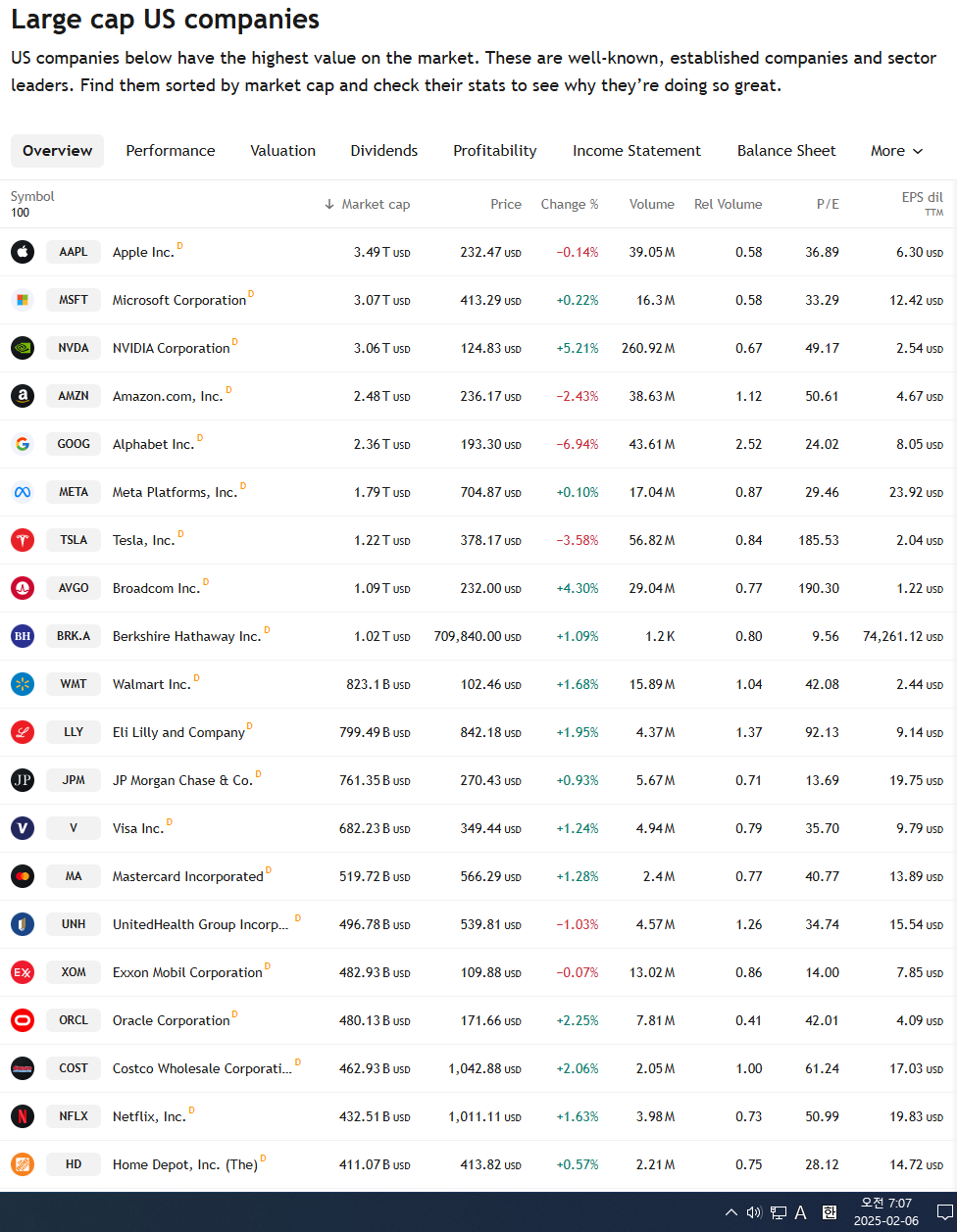The height and width of the screenshot is (1232, 957).
Task: Expand the More tabs dropdown
Action: pyautogui.click(x=897, y=151)
